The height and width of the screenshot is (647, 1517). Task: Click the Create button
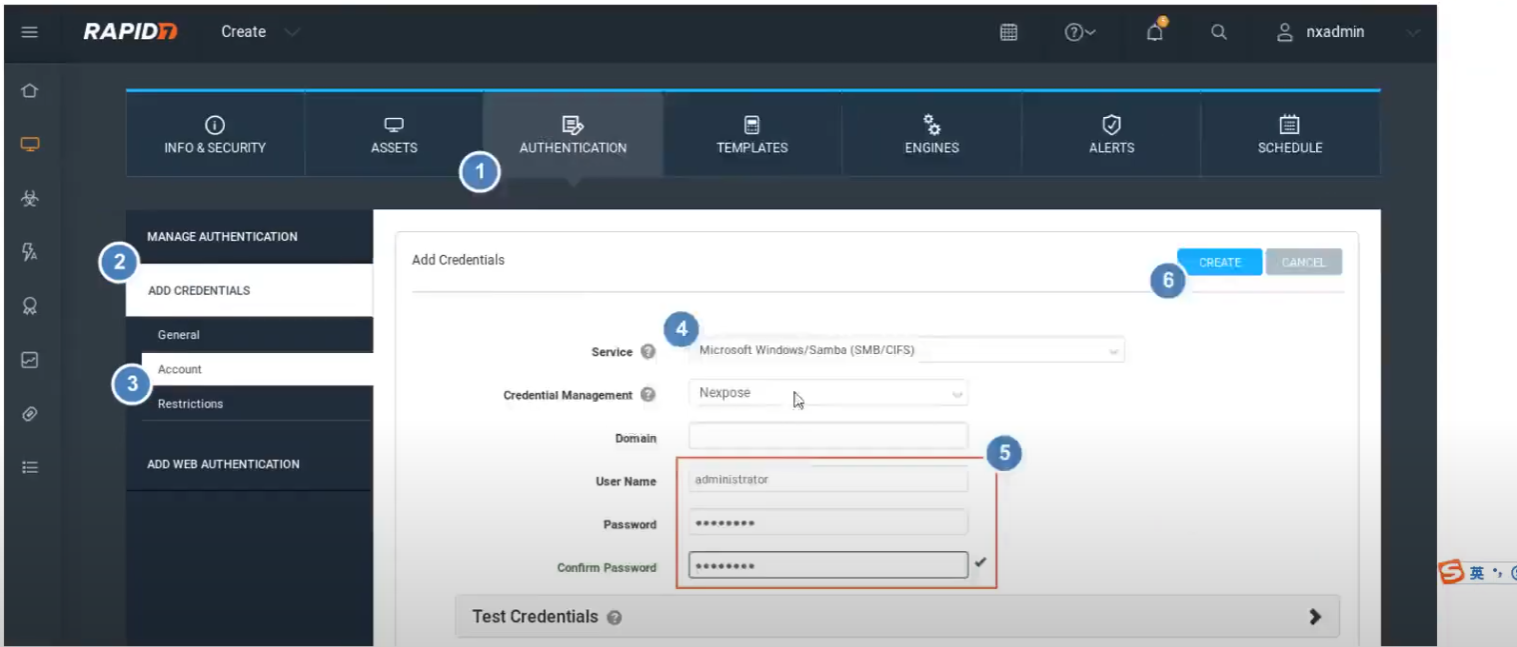tap(1220, 262)
